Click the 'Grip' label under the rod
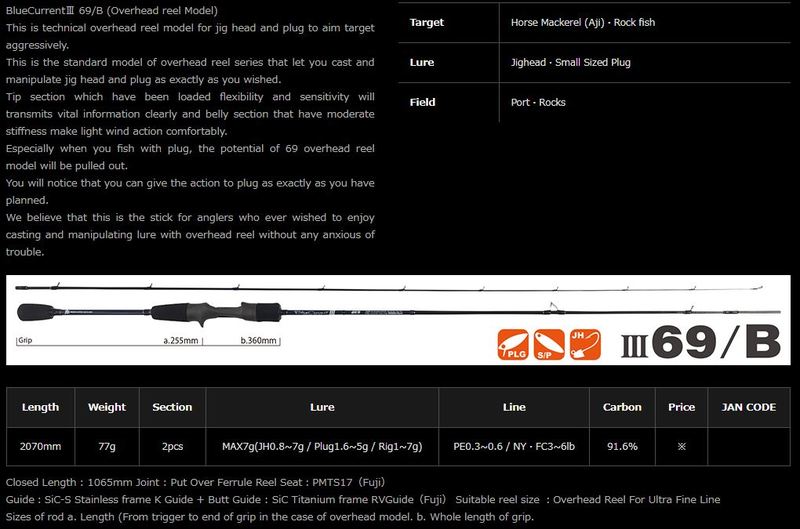 point(25,340)
